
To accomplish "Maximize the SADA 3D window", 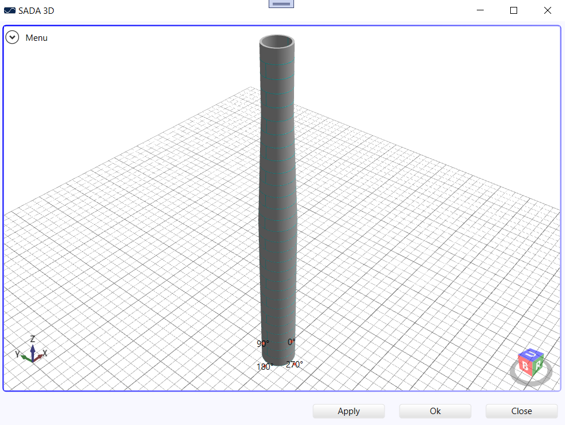I will 513,10.
